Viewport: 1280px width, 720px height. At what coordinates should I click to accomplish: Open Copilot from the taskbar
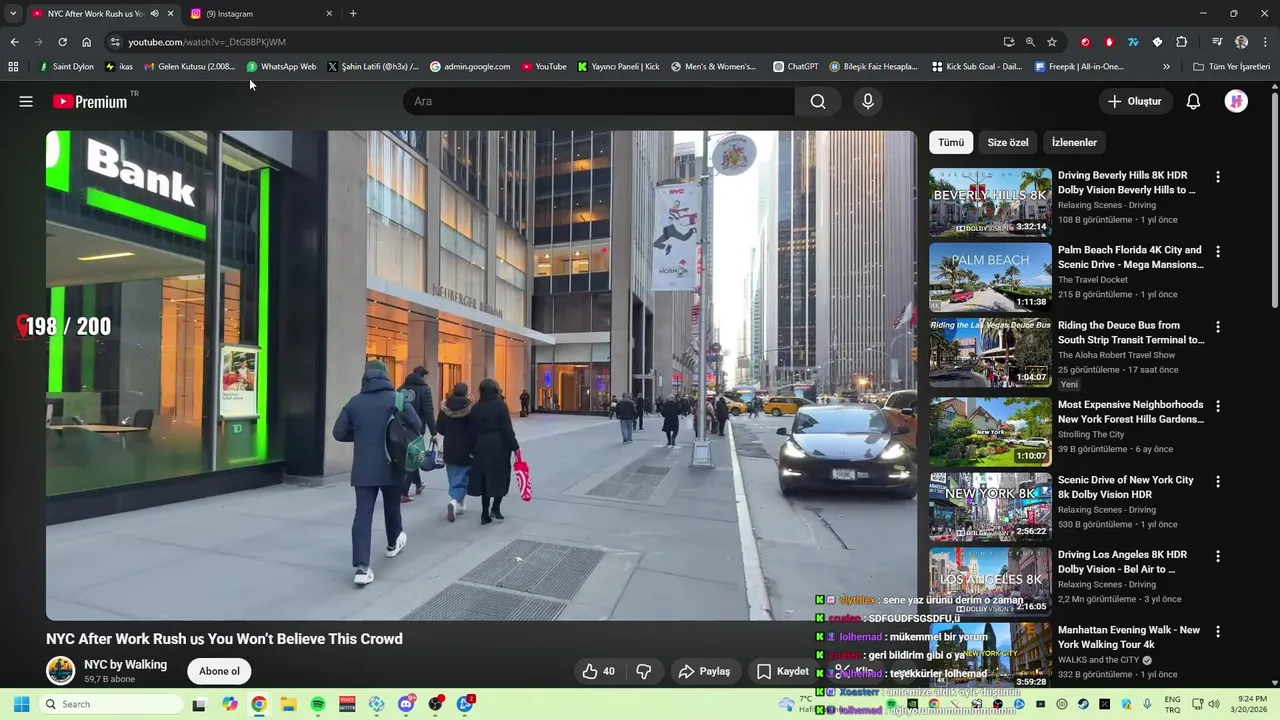coord(230,704)
